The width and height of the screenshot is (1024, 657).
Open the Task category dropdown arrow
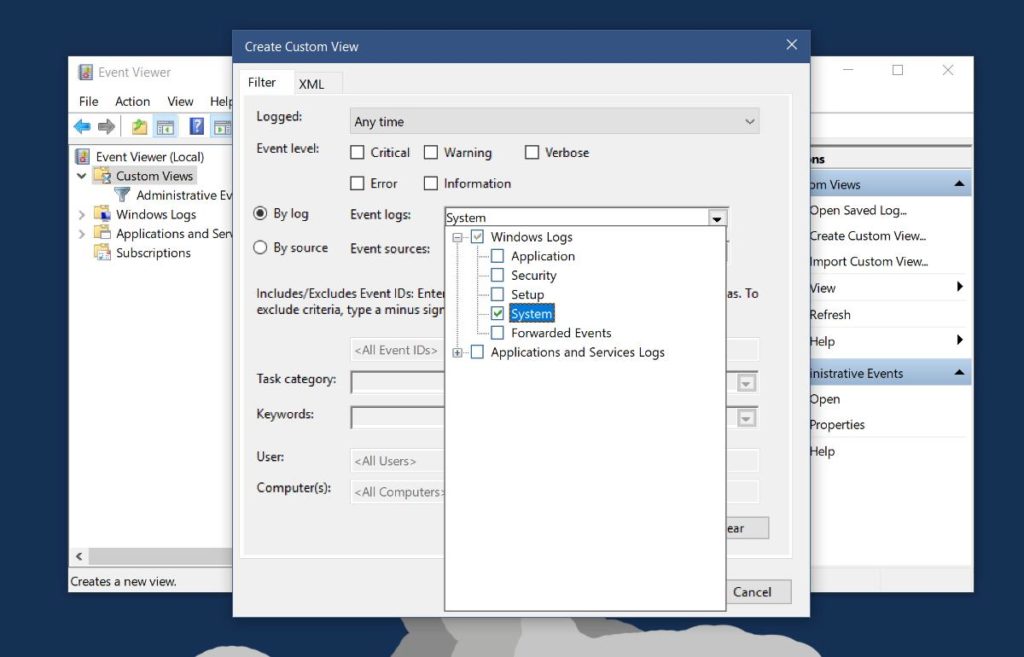(x=744, y=382)
